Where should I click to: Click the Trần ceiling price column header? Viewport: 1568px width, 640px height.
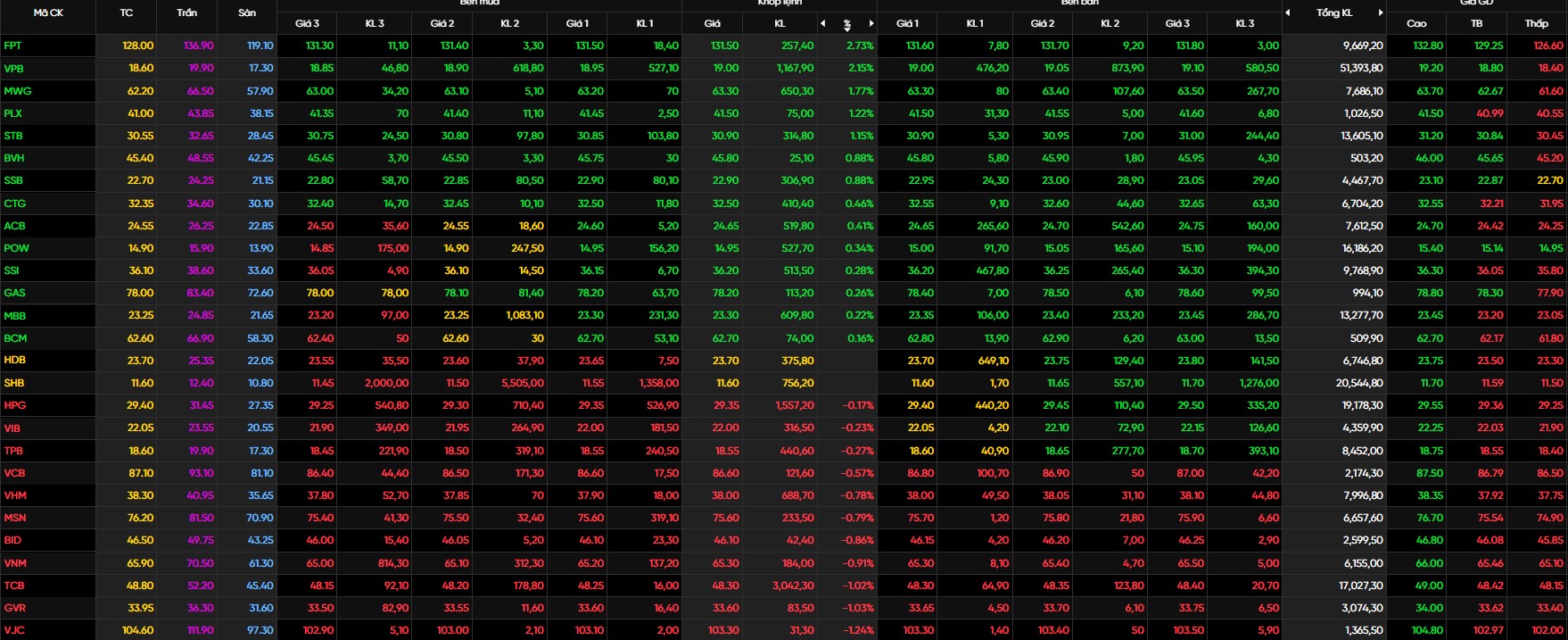coord(187,12)
